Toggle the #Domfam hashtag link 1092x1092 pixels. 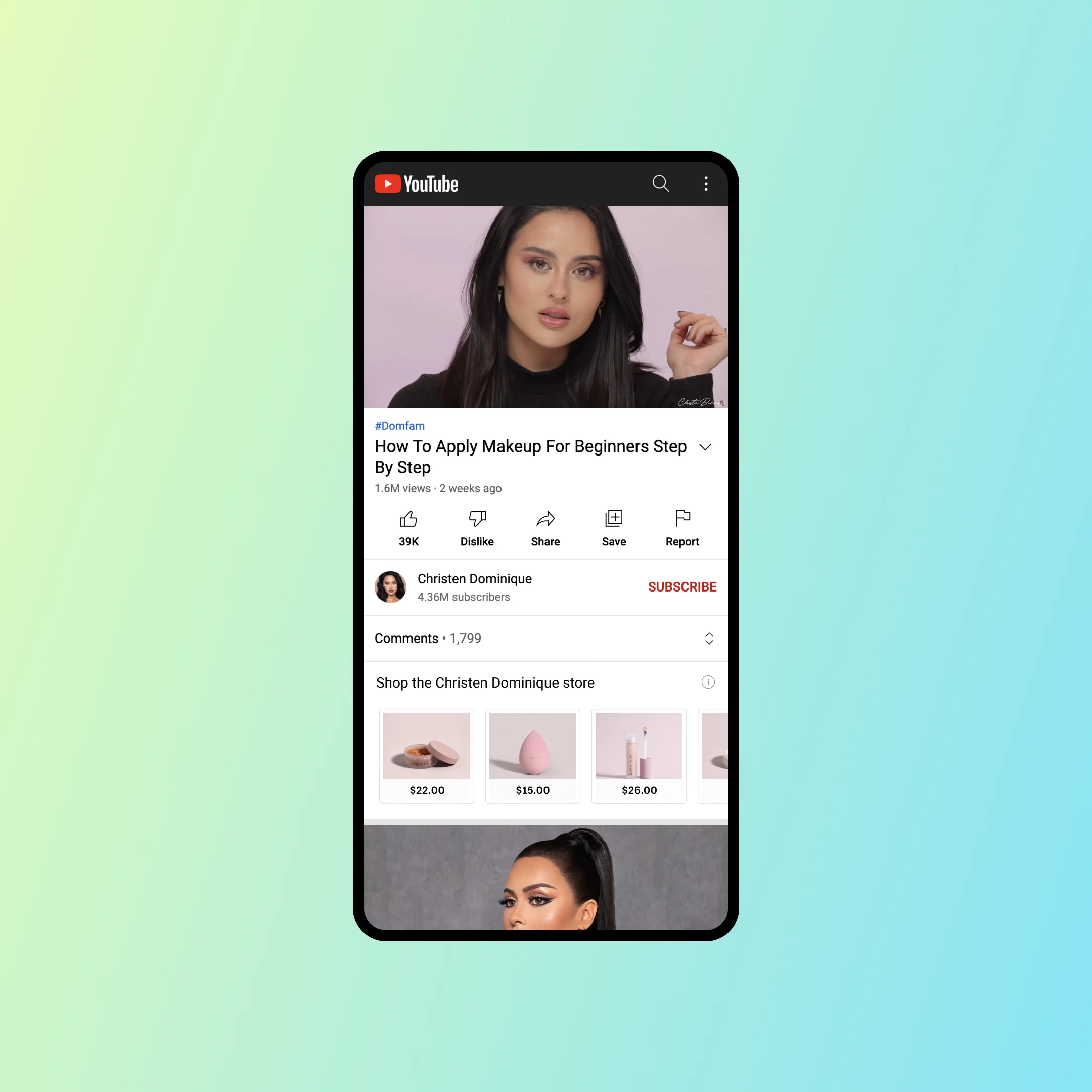pos(399,425)
